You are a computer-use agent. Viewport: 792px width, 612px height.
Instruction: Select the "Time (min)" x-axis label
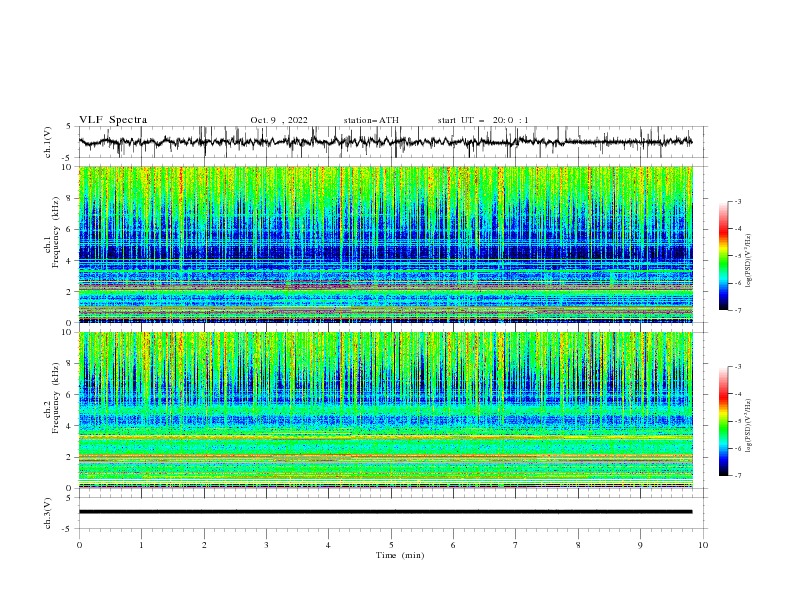pyautogui.click(x=400, y=555)
